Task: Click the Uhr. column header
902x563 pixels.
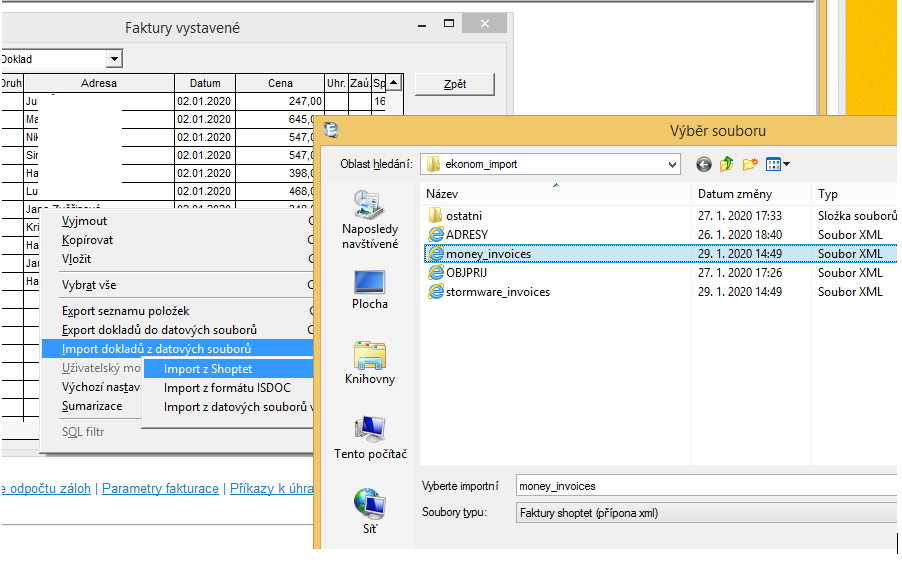Action: point(337,83)
